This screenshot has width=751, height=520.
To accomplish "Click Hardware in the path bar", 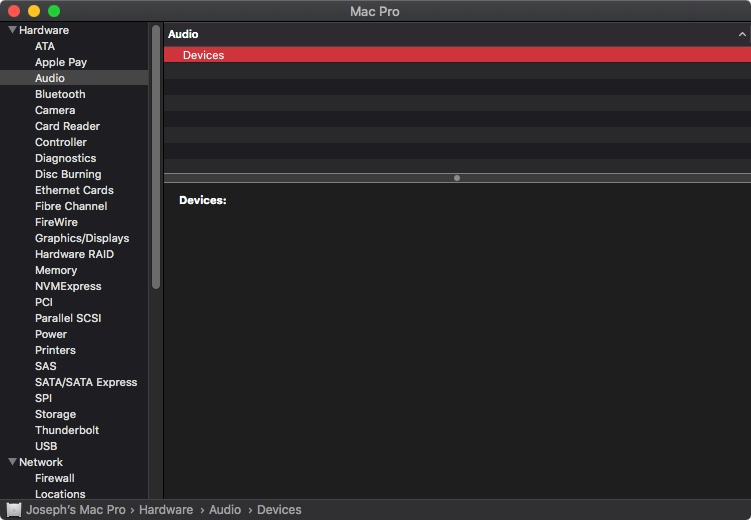I will coord(166,509).
